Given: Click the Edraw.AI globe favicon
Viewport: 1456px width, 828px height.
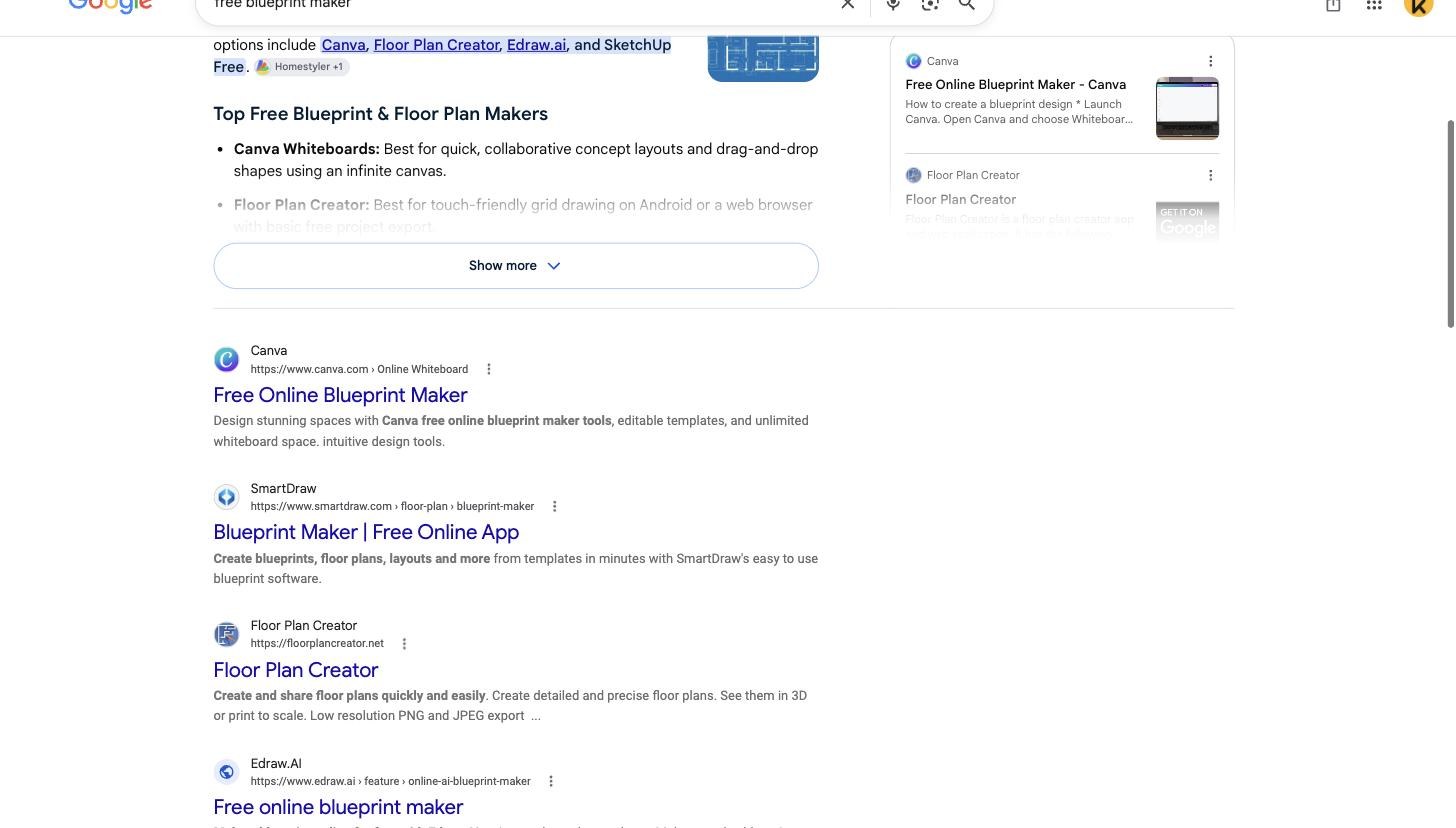Looking at the screenshot, I should pos(226,772).
